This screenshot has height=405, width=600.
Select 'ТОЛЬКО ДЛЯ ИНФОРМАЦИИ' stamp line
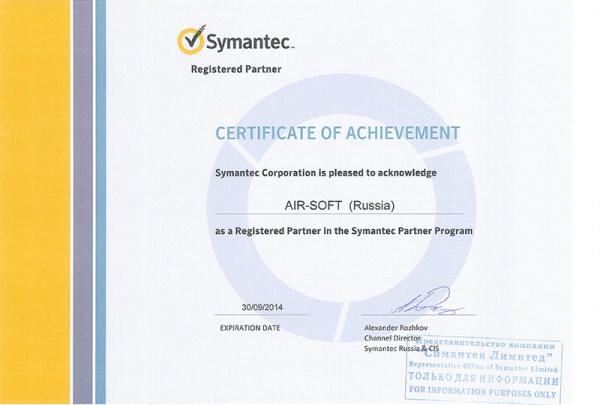pyautogui.click(x=483, y=379)
